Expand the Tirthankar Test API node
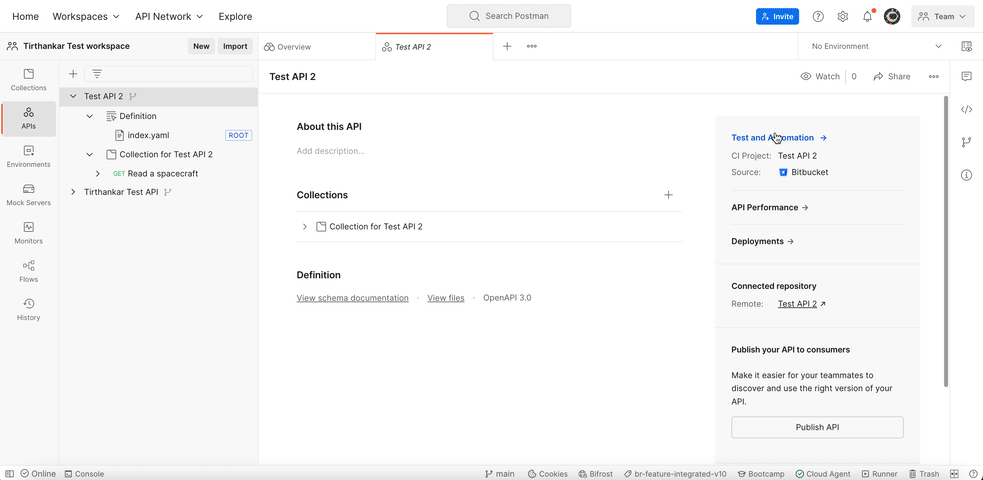Viewport: 983px width, 480px height. pos(73,192)
